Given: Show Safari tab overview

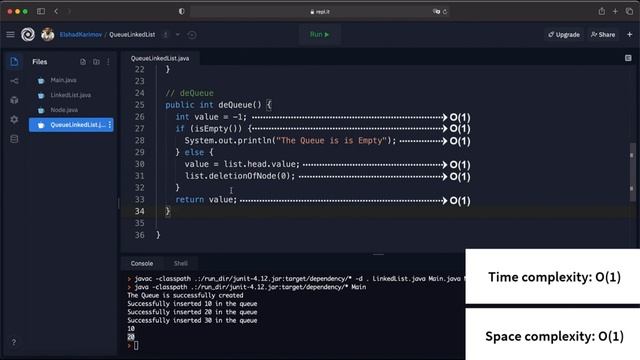Looking at the screenshot, I should tap(629, 11).
